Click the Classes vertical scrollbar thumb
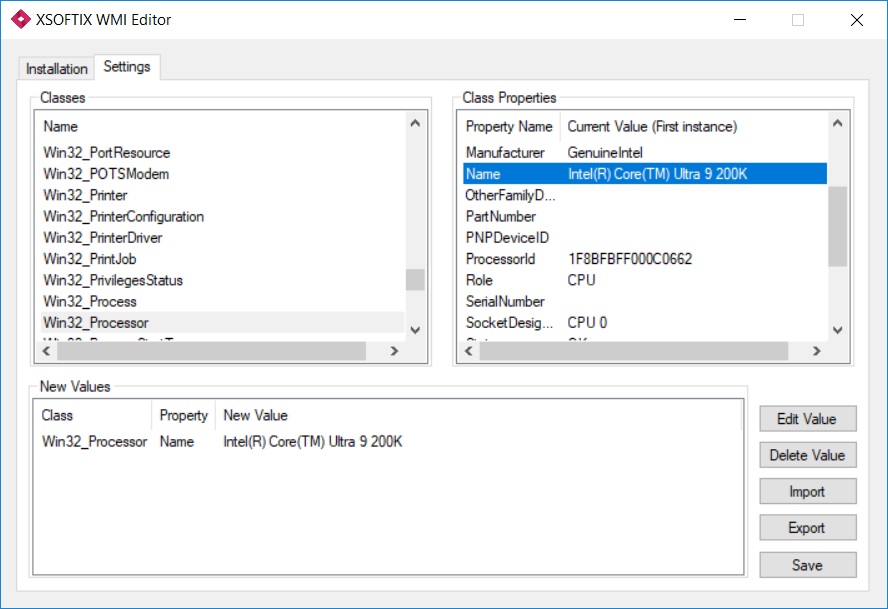888x609 pixels. (x=415, y=280)
